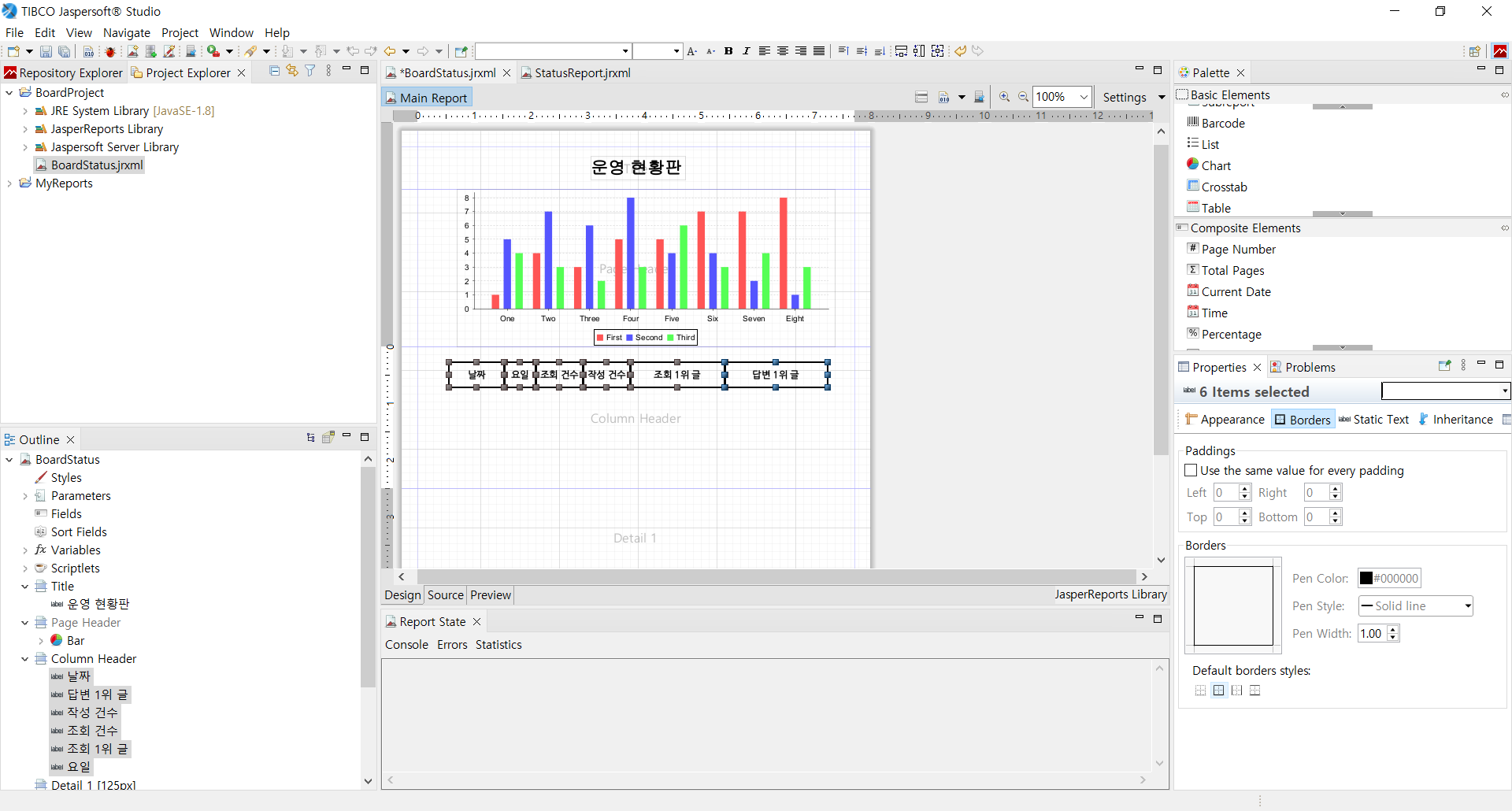This screenshot has height=811, width=1512.
Task: Align text right using the toolbar icon
Action: pos(801,51)
